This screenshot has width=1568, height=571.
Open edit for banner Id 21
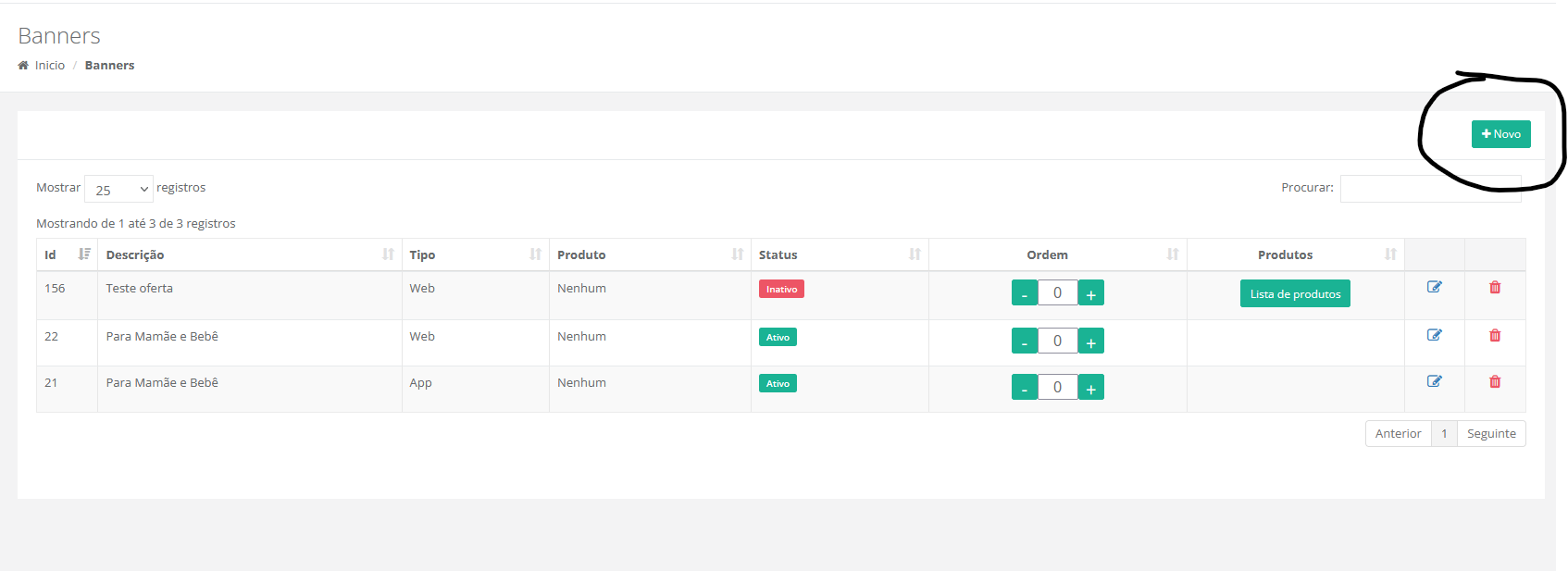pyautogui.click(x=1434, y=381)
